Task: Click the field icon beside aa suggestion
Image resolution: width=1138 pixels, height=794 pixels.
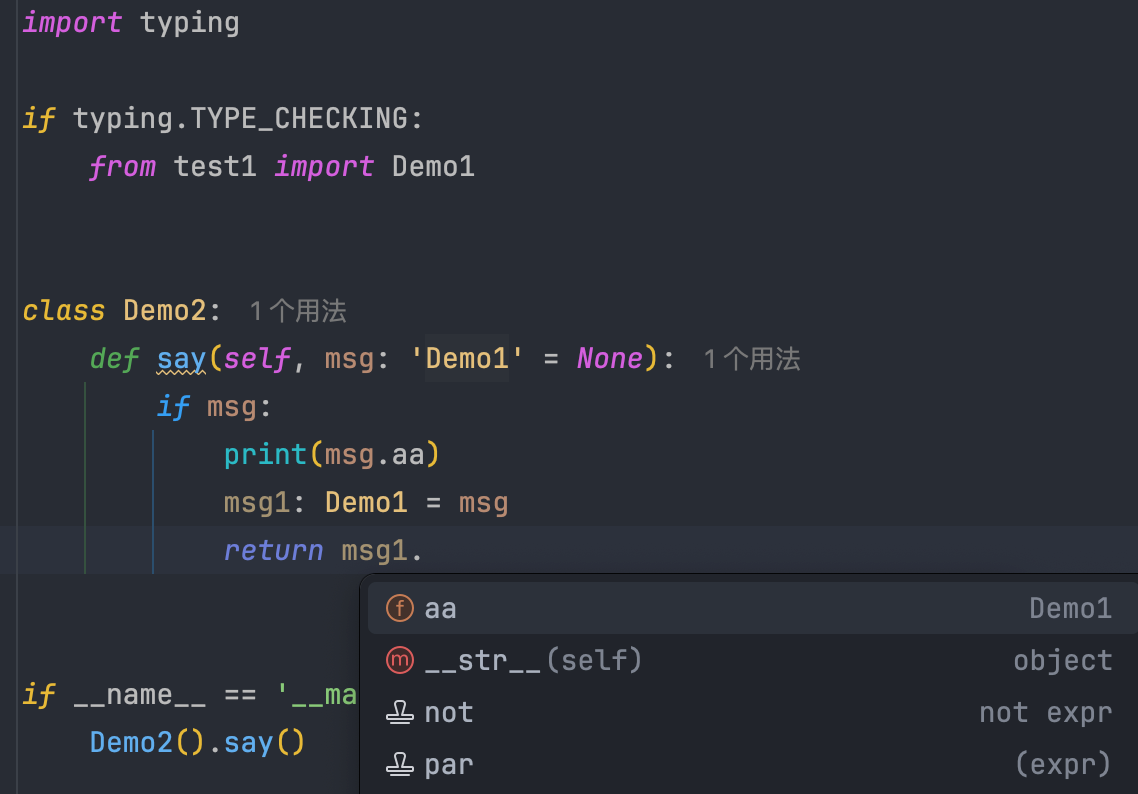Action: tap(399, 608)
